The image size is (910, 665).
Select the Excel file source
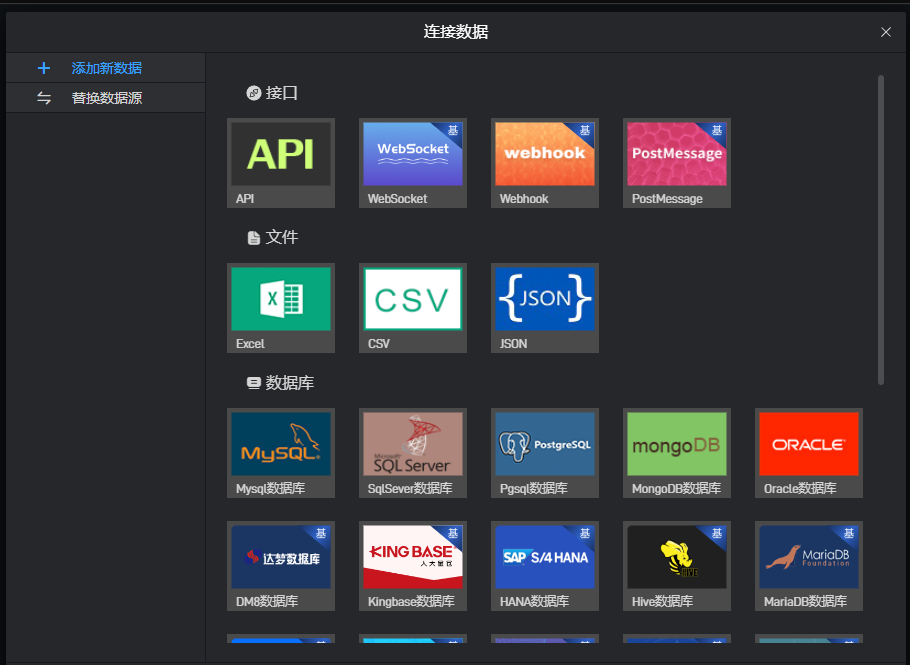(281, 308)
